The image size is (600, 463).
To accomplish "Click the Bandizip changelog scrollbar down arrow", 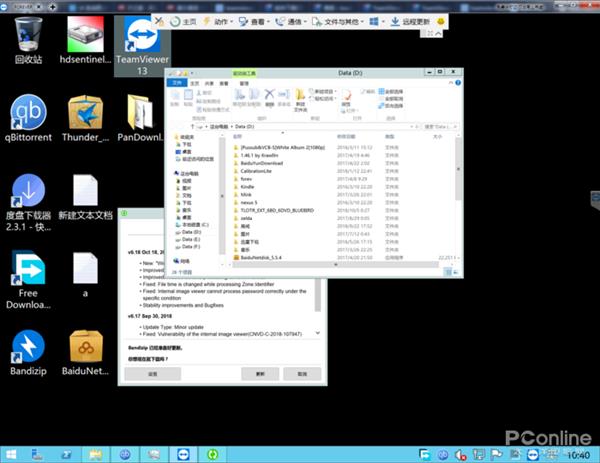I will 319,331.
